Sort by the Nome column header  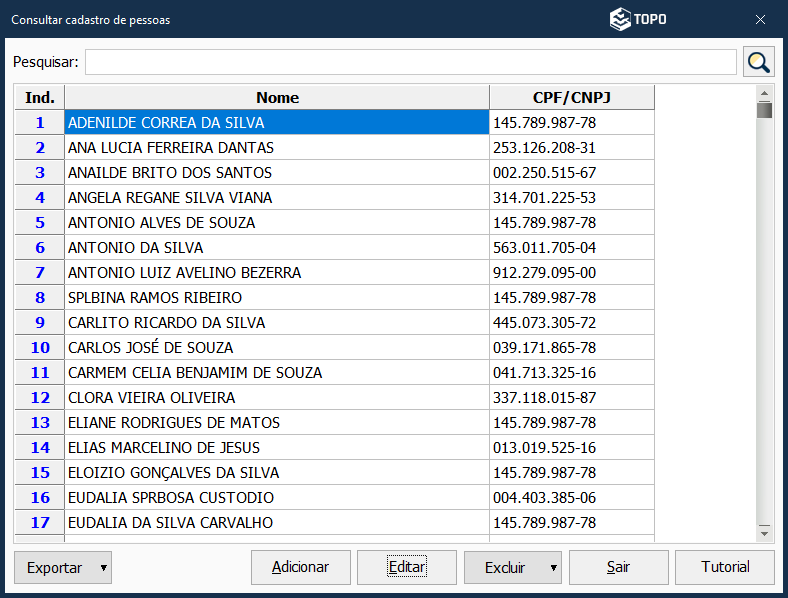[277, 97]
